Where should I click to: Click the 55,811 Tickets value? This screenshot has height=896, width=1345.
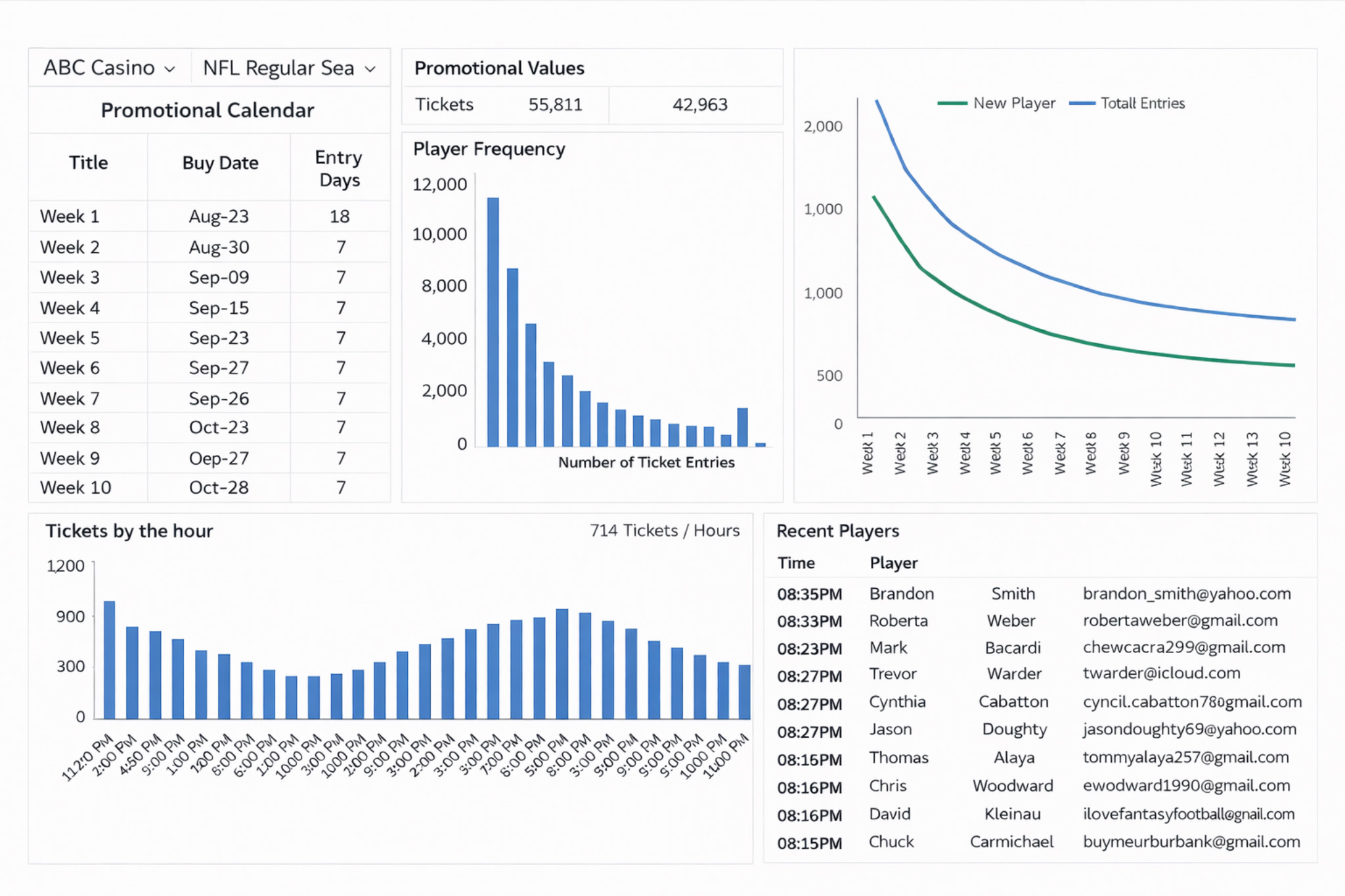(x=555, y=104)
